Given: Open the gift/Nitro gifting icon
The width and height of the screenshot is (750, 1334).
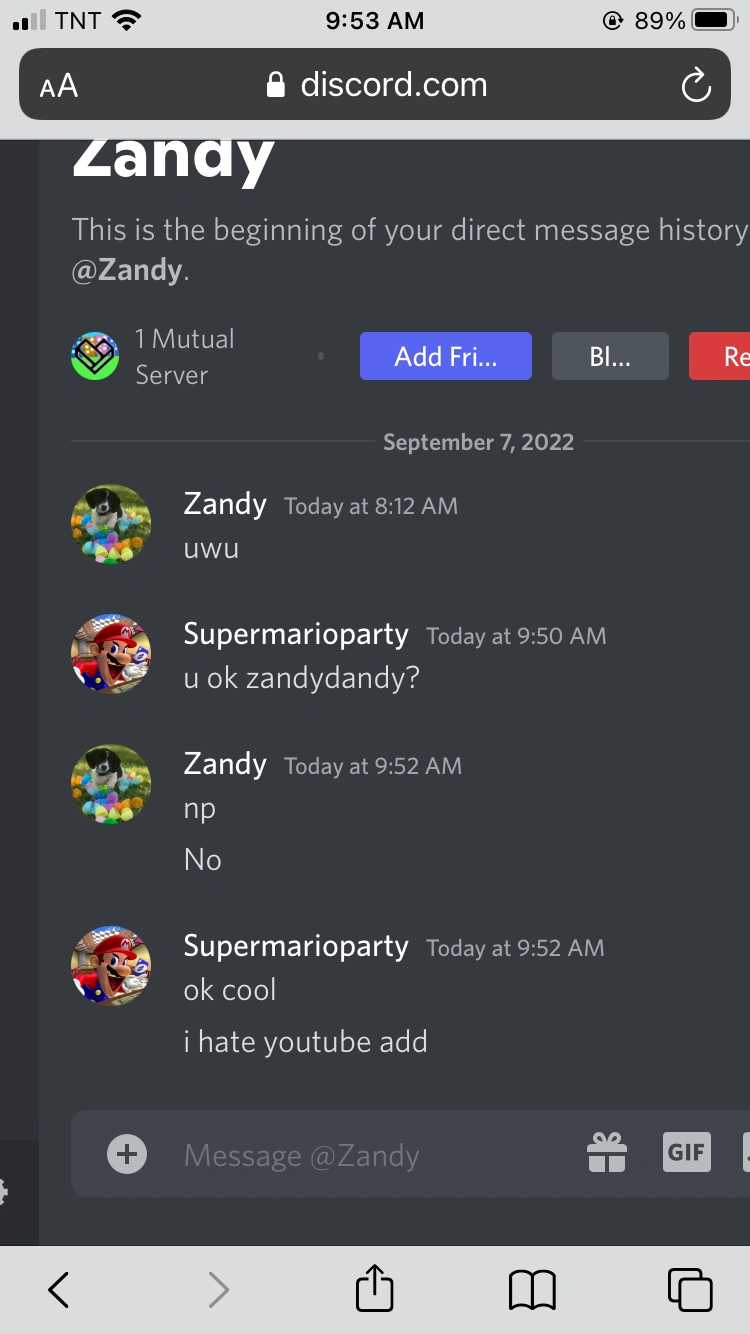Looking at the screenshot, I should (x=607, y=1154).
